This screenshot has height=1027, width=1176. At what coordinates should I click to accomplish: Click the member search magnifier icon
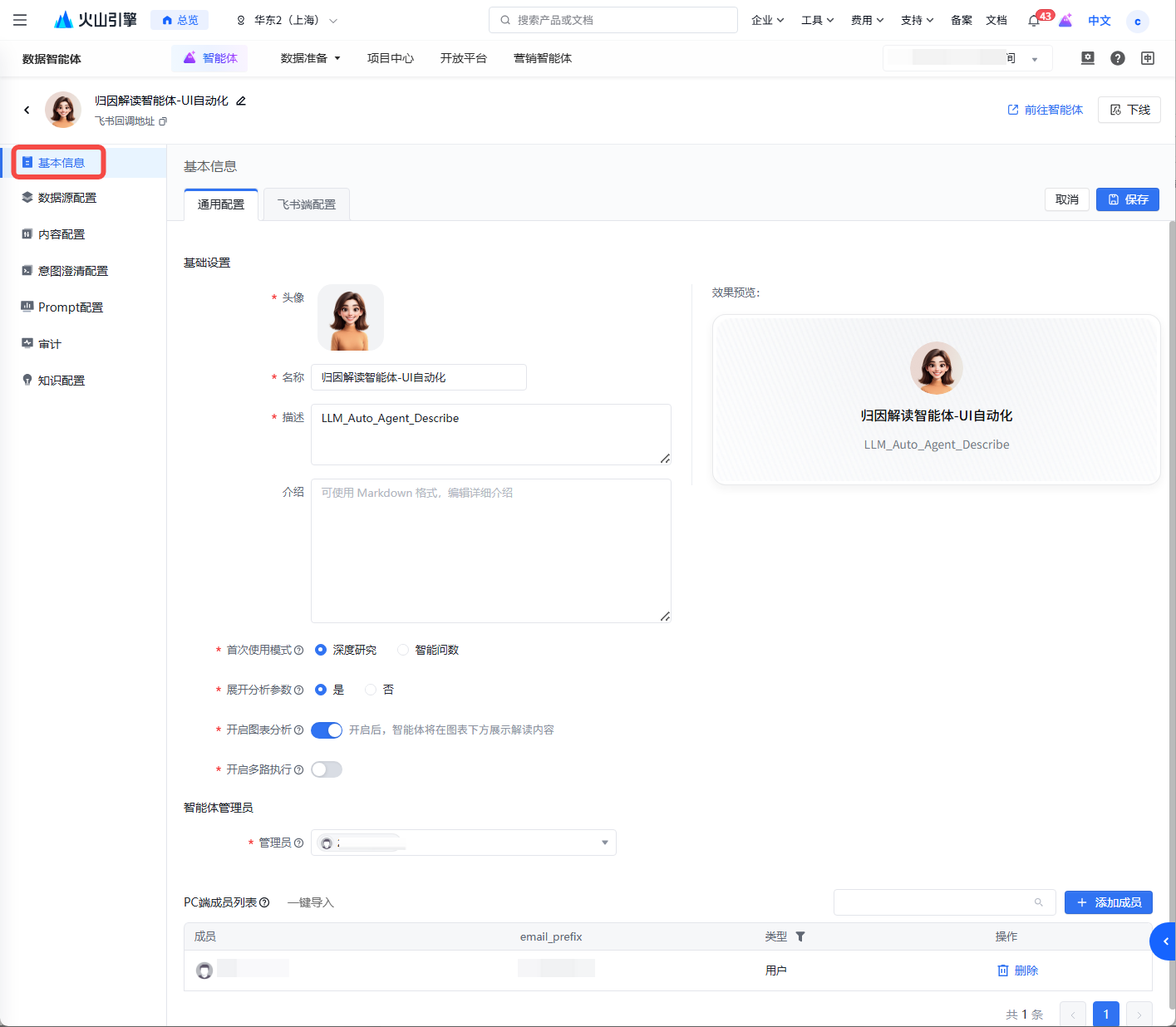coord(1038,902)
